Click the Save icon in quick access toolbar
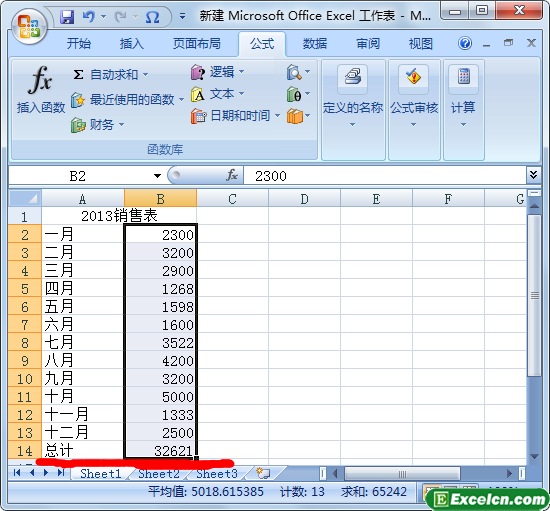This screenshot has height=511, width=550. [67, 17]
